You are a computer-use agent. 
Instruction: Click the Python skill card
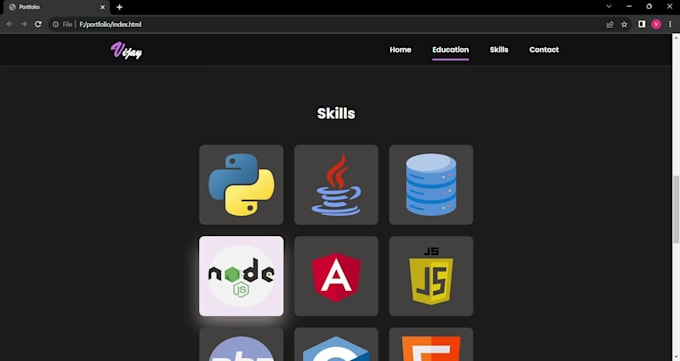(241, 185)
